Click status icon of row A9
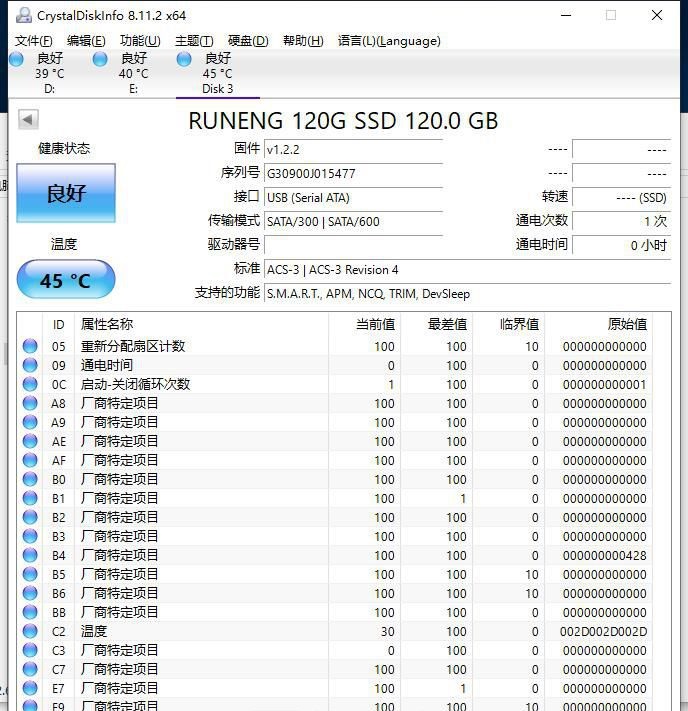 coord(30,422)
